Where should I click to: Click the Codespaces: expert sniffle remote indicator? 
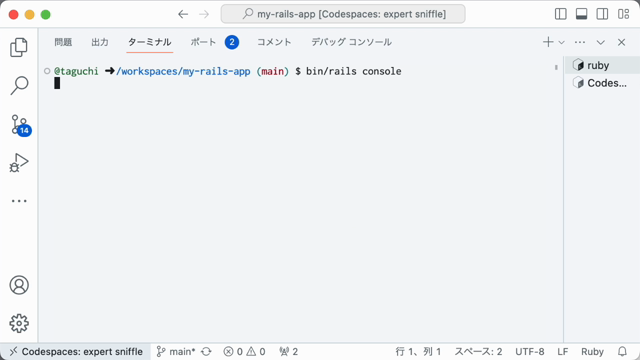coord(76,351)
